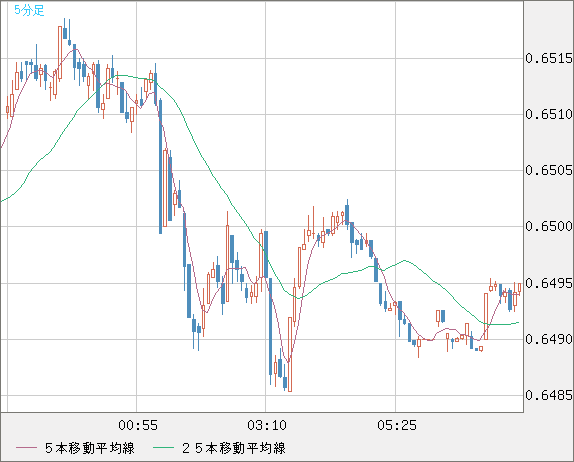574x462 pixels.
Task: Click the 0.6500 price axis label
Action: pyautogui.click(x=549, y=226)
